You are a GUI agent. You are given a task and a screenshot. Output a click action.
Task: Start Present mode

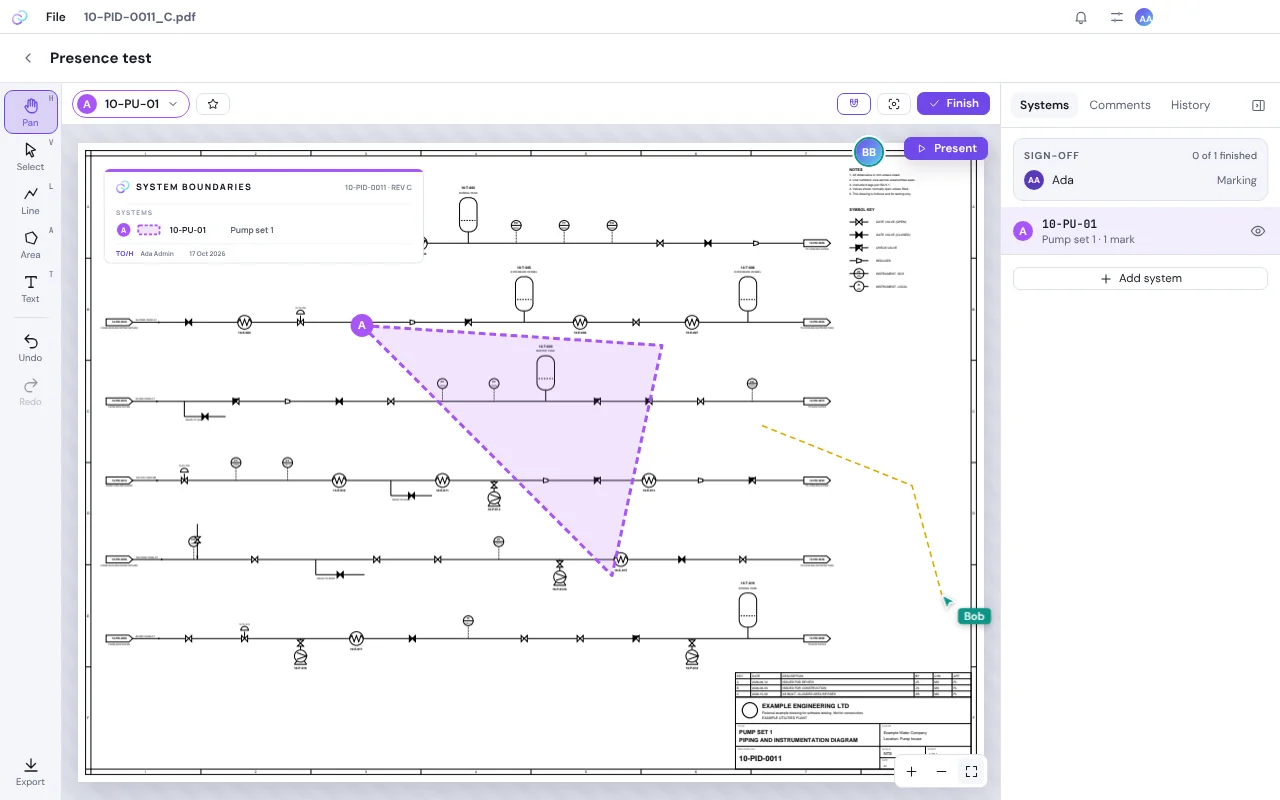click(x=946, y=148)
